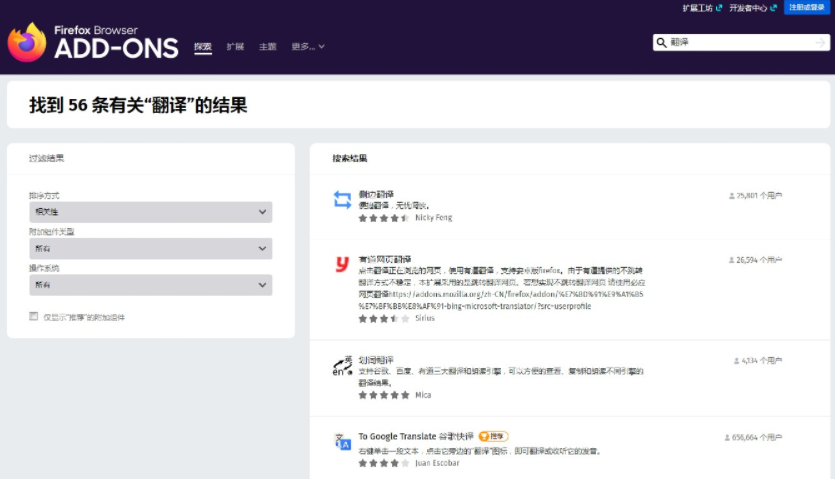Screen dimensions: 835x479
Task: Click the Firefox logo icon
Action: pos(27,42)
